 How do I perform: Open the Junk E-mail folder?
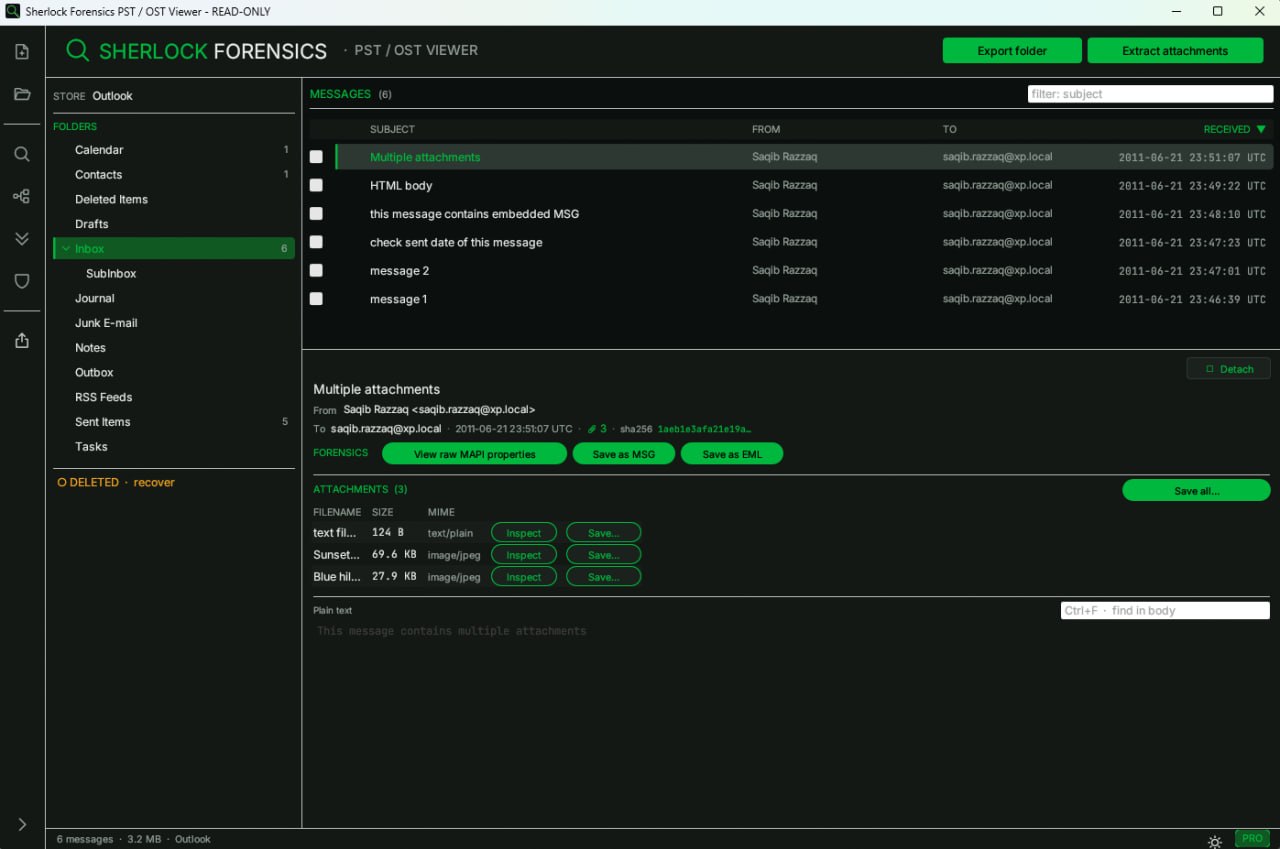coord(174,323)
